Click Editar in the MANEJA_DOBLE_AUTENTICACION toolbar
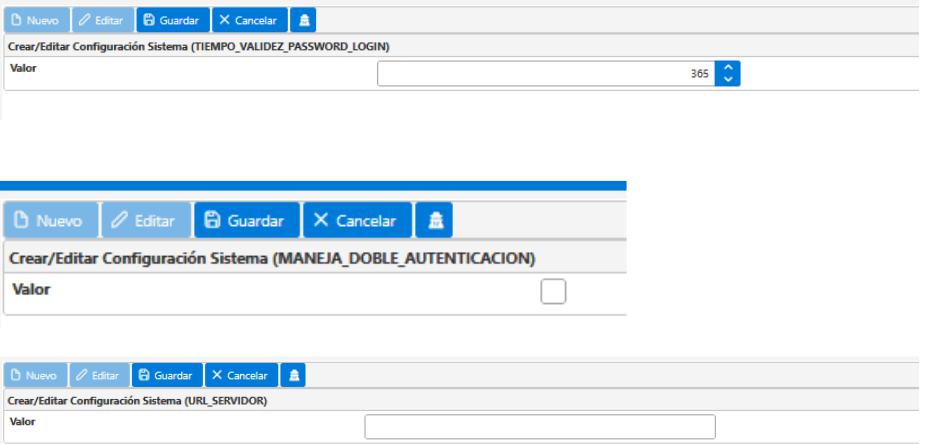The image size is (925, 444). [146, 220]
